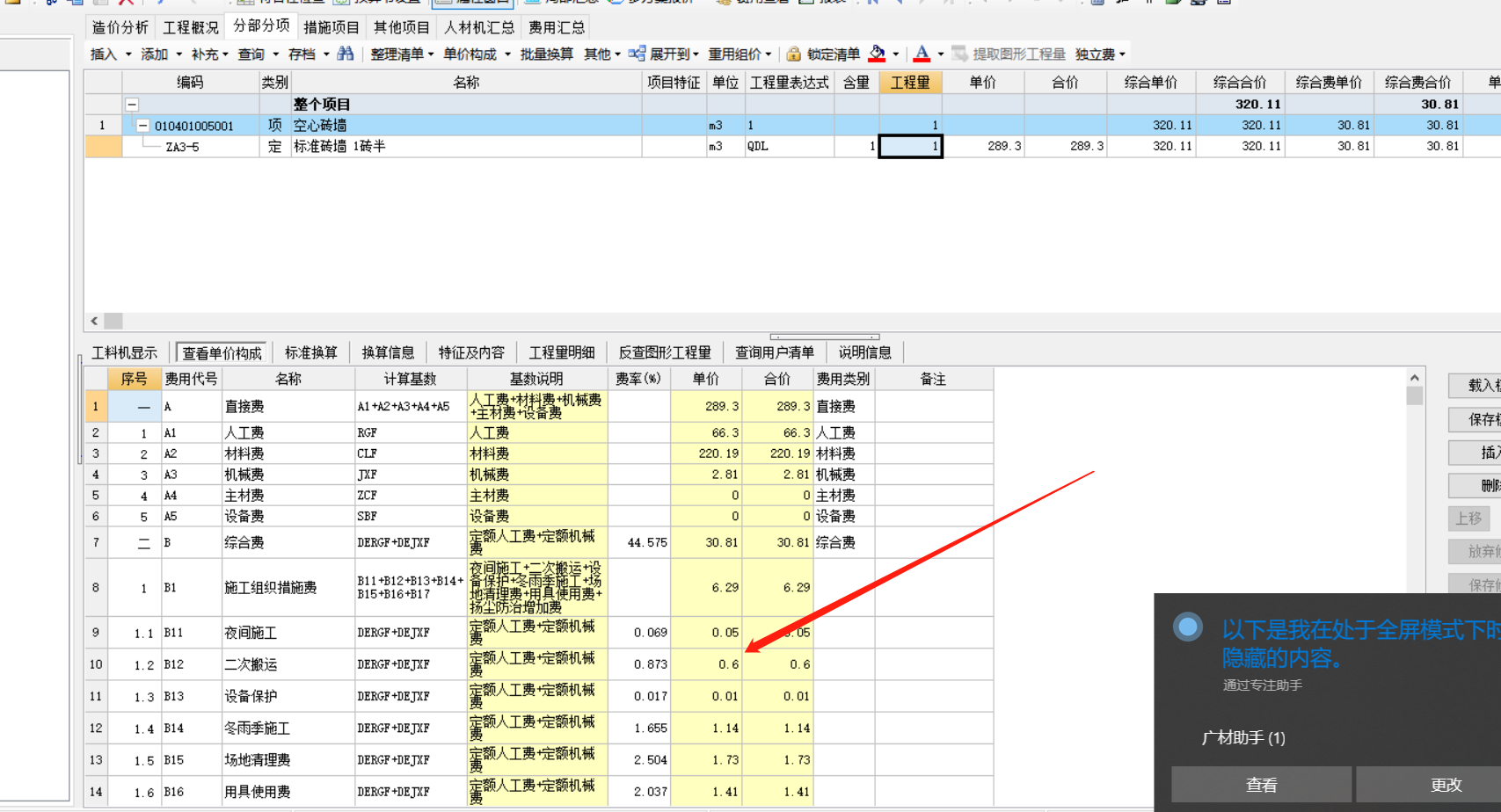
Task: Click 广材助手 (1) notification entry
Action: [1243, 738]
